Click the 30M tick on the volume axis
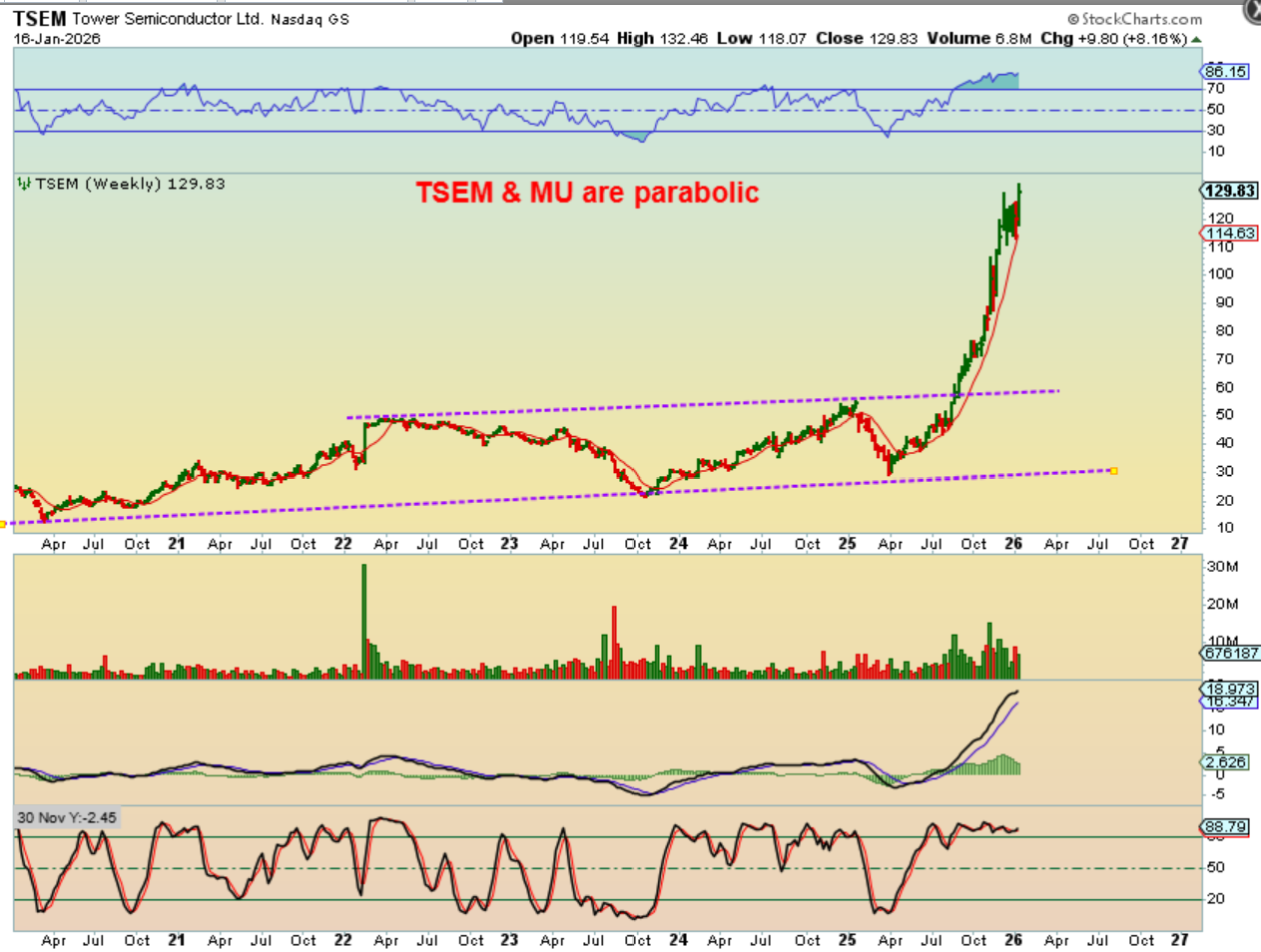1261x952 pixels. click(x=1222, y=566)
